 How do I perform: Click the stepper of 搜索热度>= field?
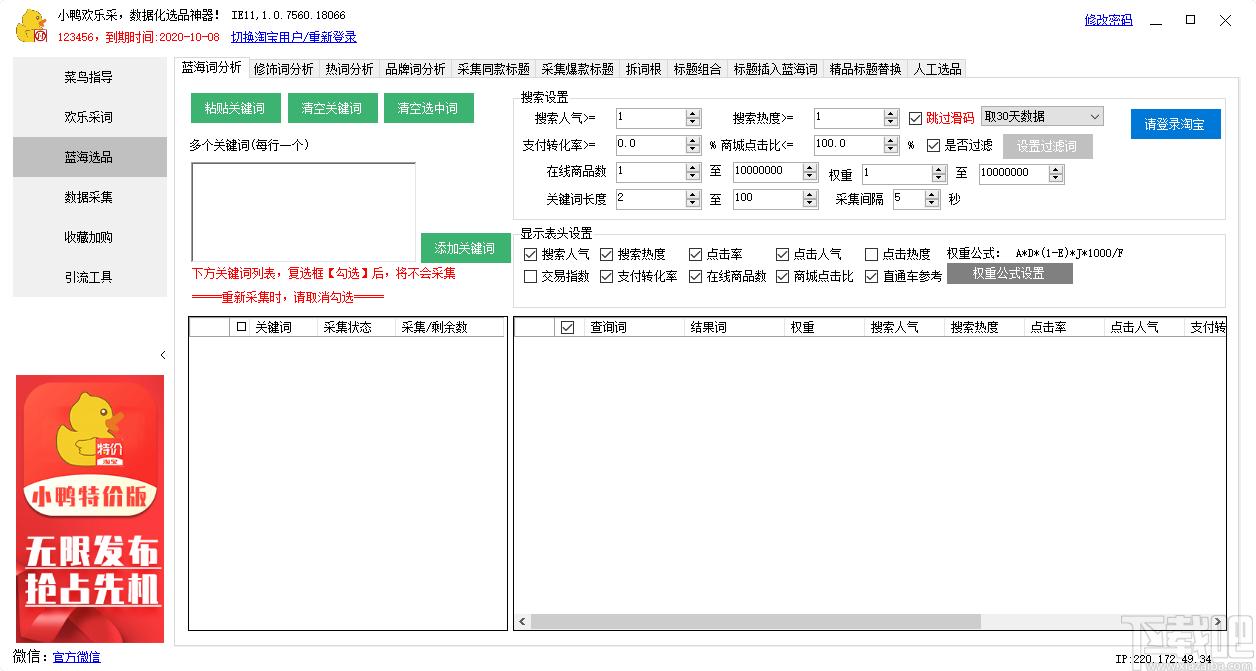pos(891,118)
